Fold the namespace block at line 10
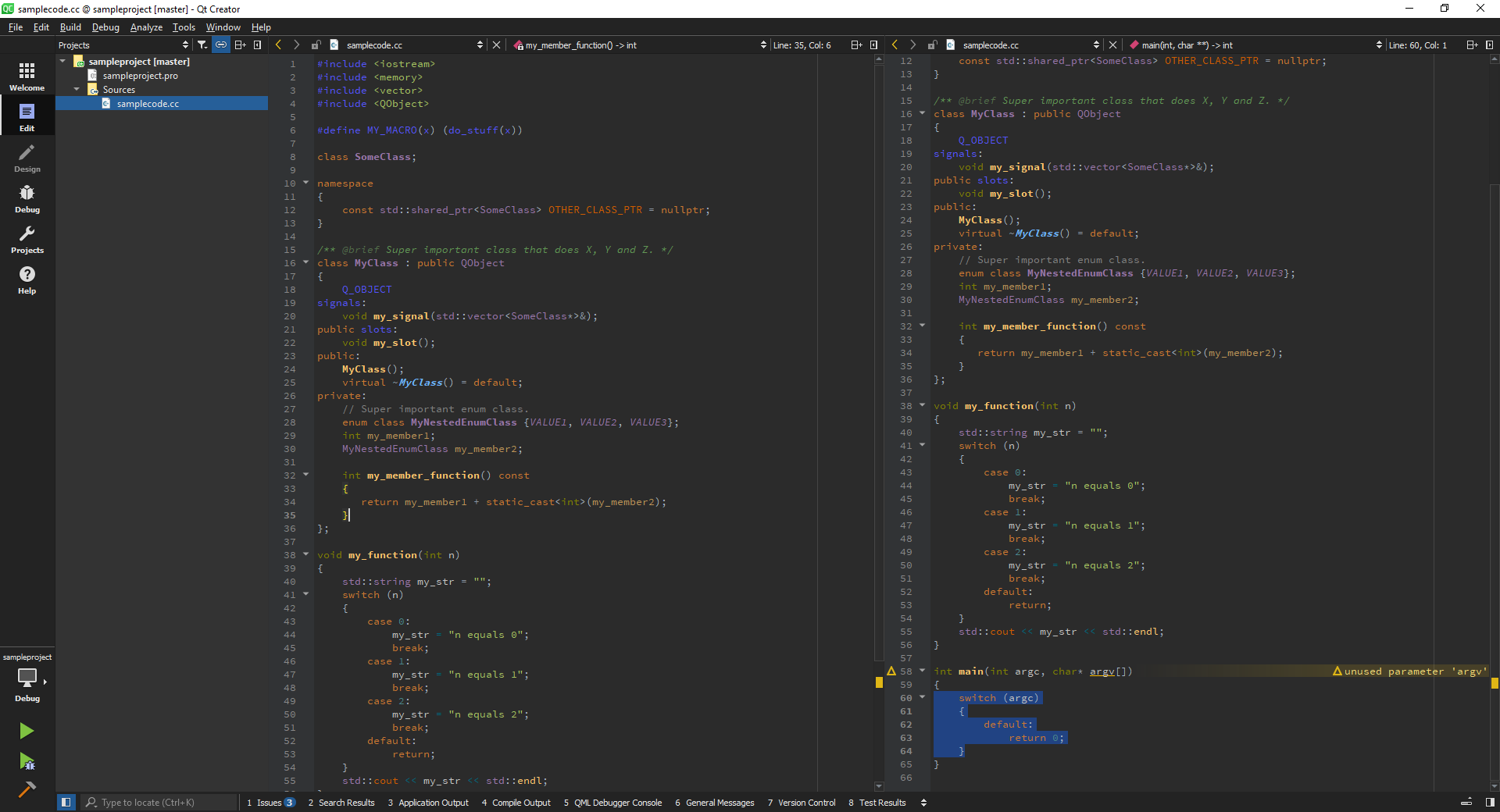This screenshot has height=812, width=1500. pos(305,183)
